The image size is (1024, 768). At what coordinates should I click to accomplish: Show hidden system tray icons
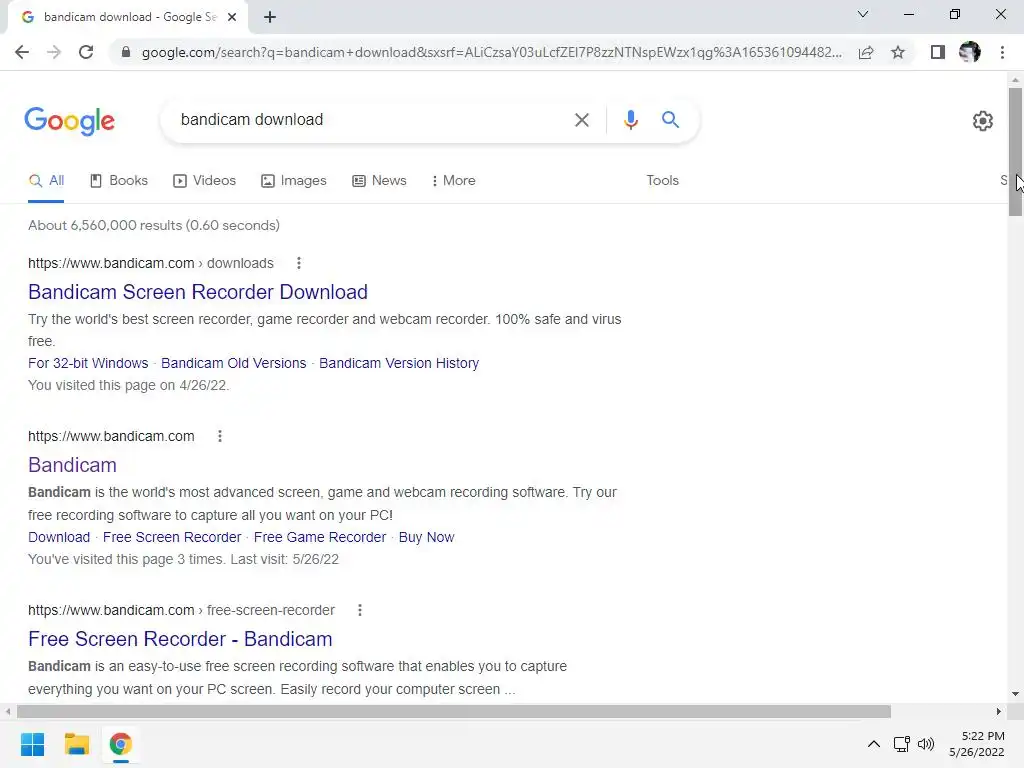(x=874, y=744)
